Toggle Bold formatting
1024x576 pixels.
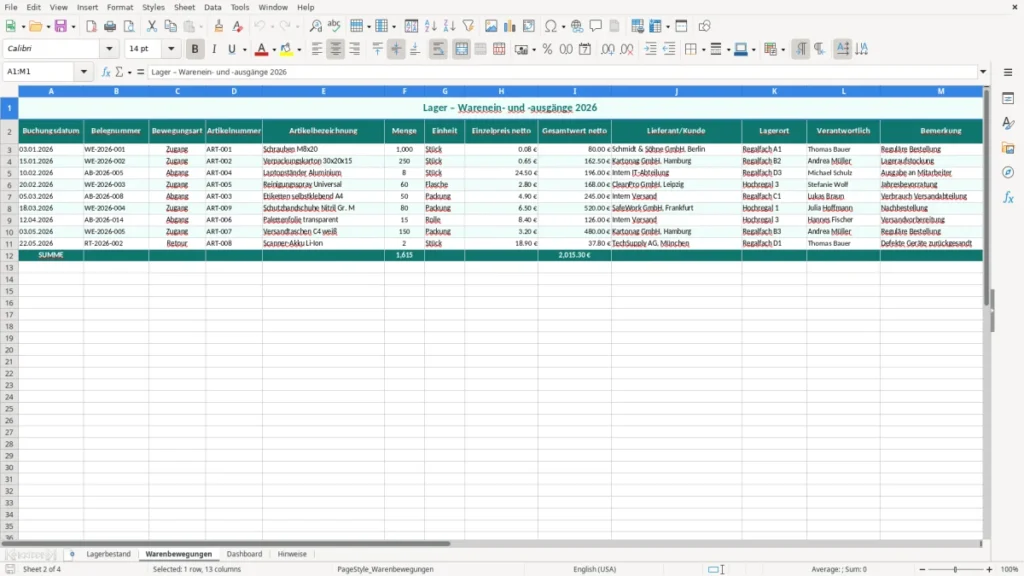[x=195, y=49]
